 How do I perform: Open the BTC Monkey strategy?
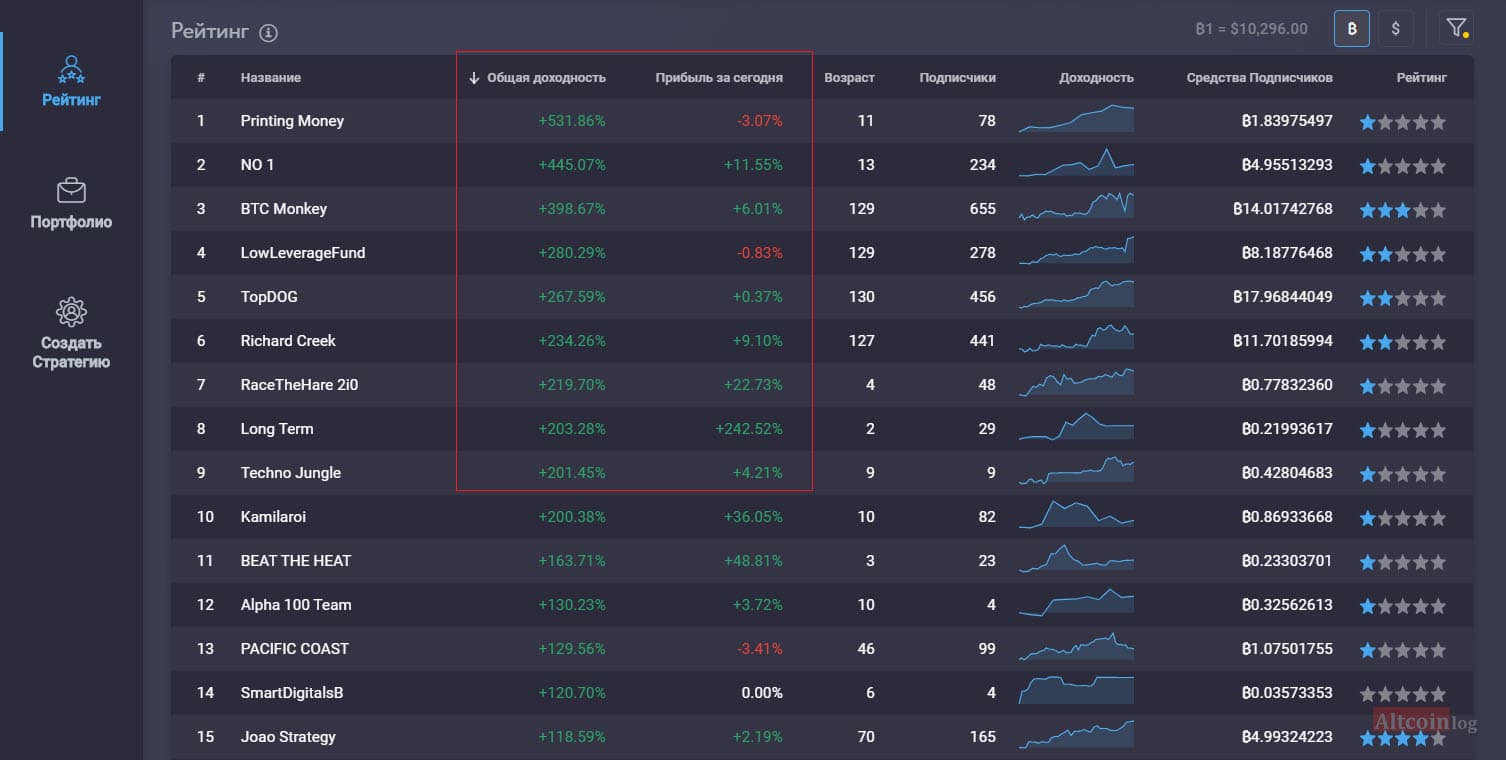(x=284, y=209)
